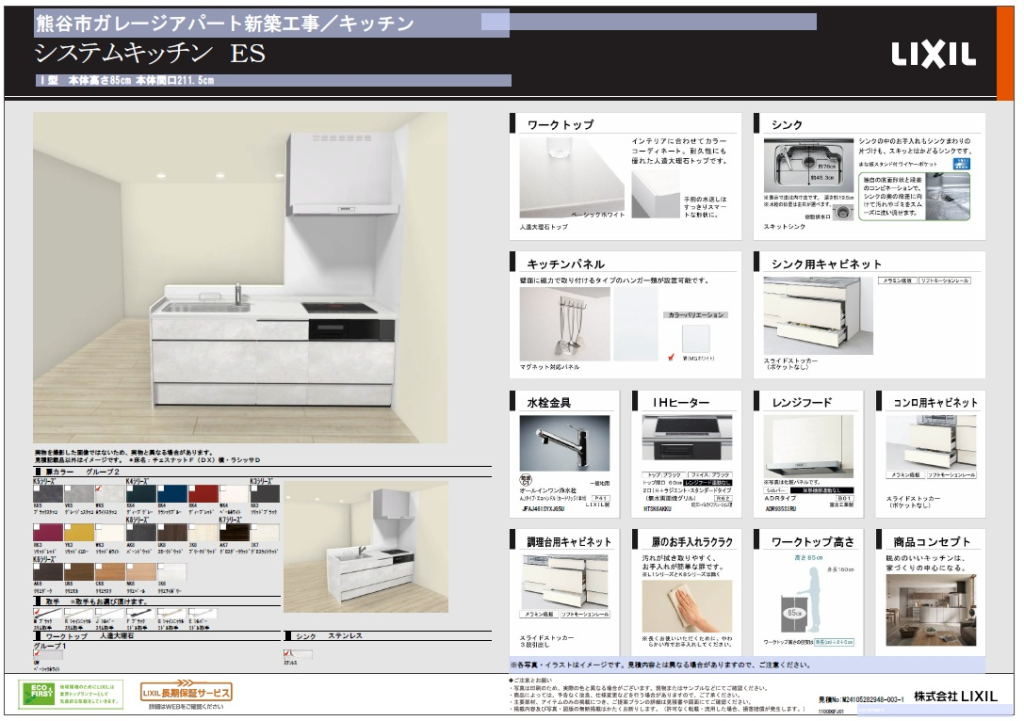
Task: Click the カラーバリエーション label
Action: 696,315
